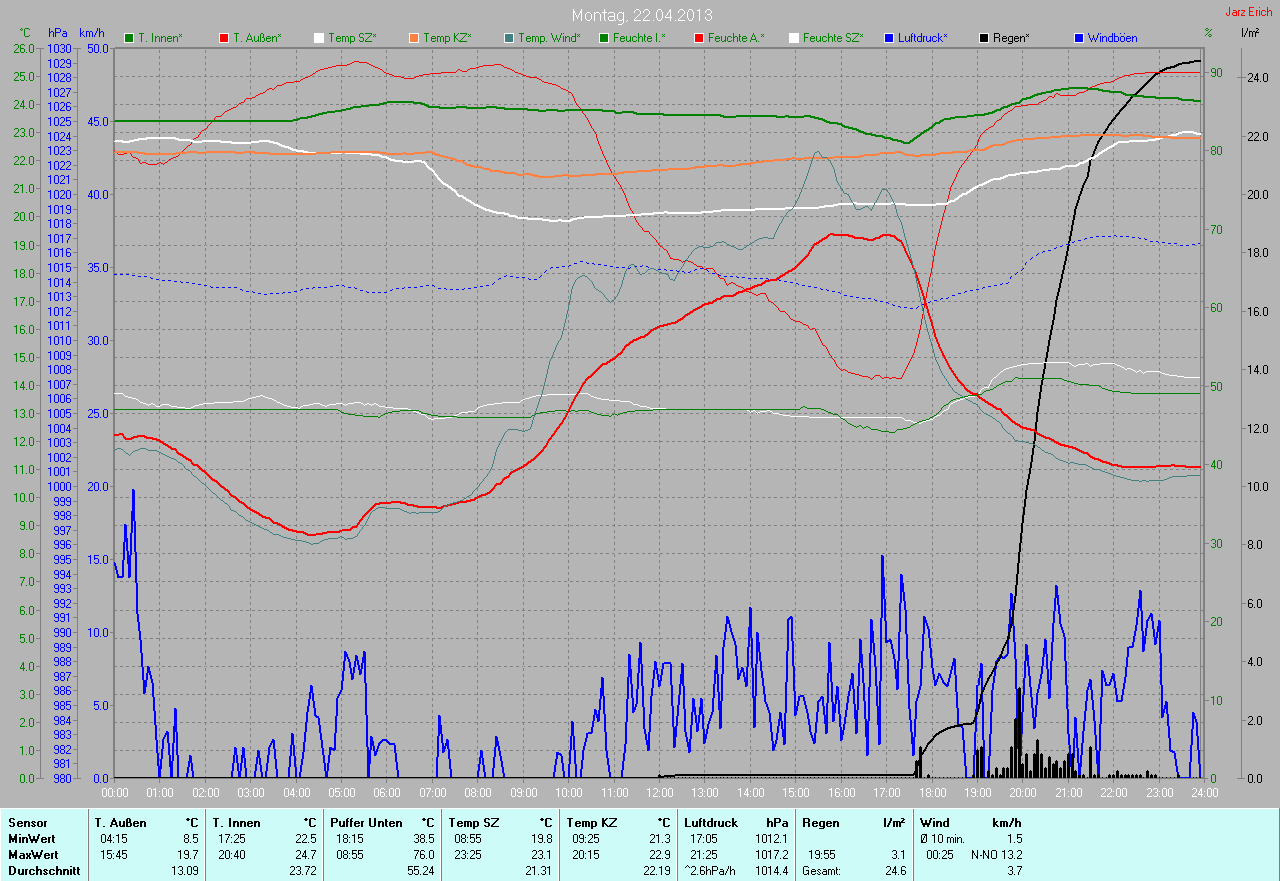The image size is (1280, 881).
Task: Select the T. Außen min time "04:15"
Action: [112, 839]
